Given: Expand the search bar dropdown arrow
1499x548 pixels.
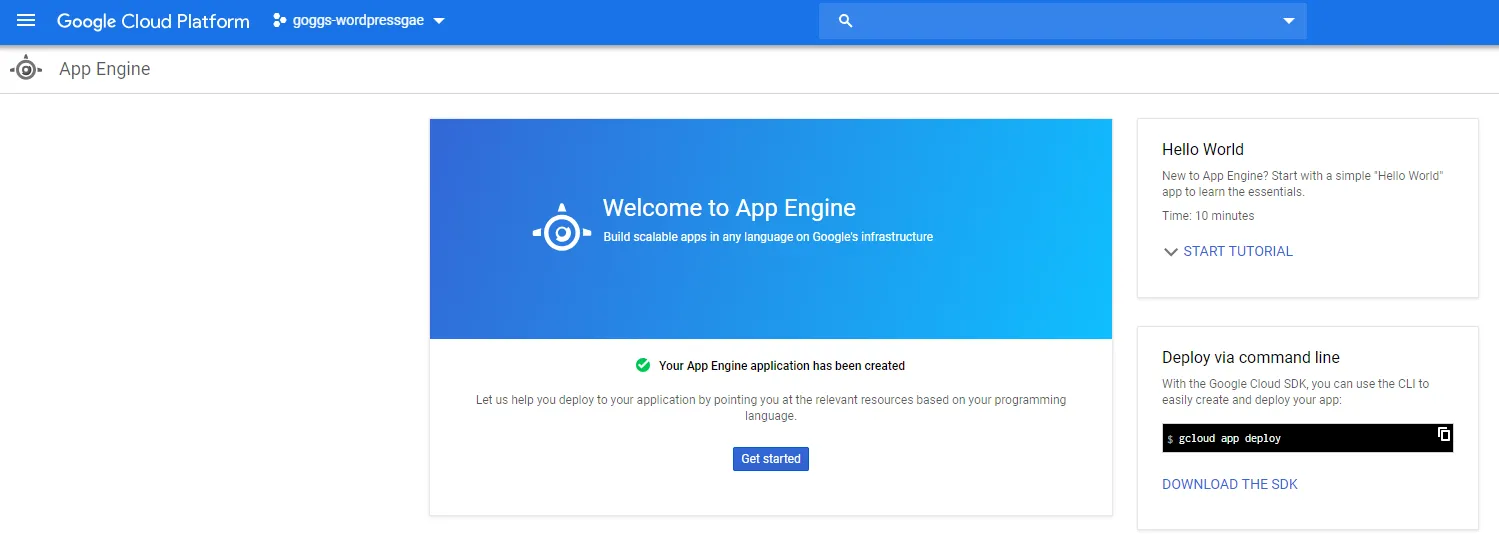Looking at the screenshot, I should tap(1288, 21).
